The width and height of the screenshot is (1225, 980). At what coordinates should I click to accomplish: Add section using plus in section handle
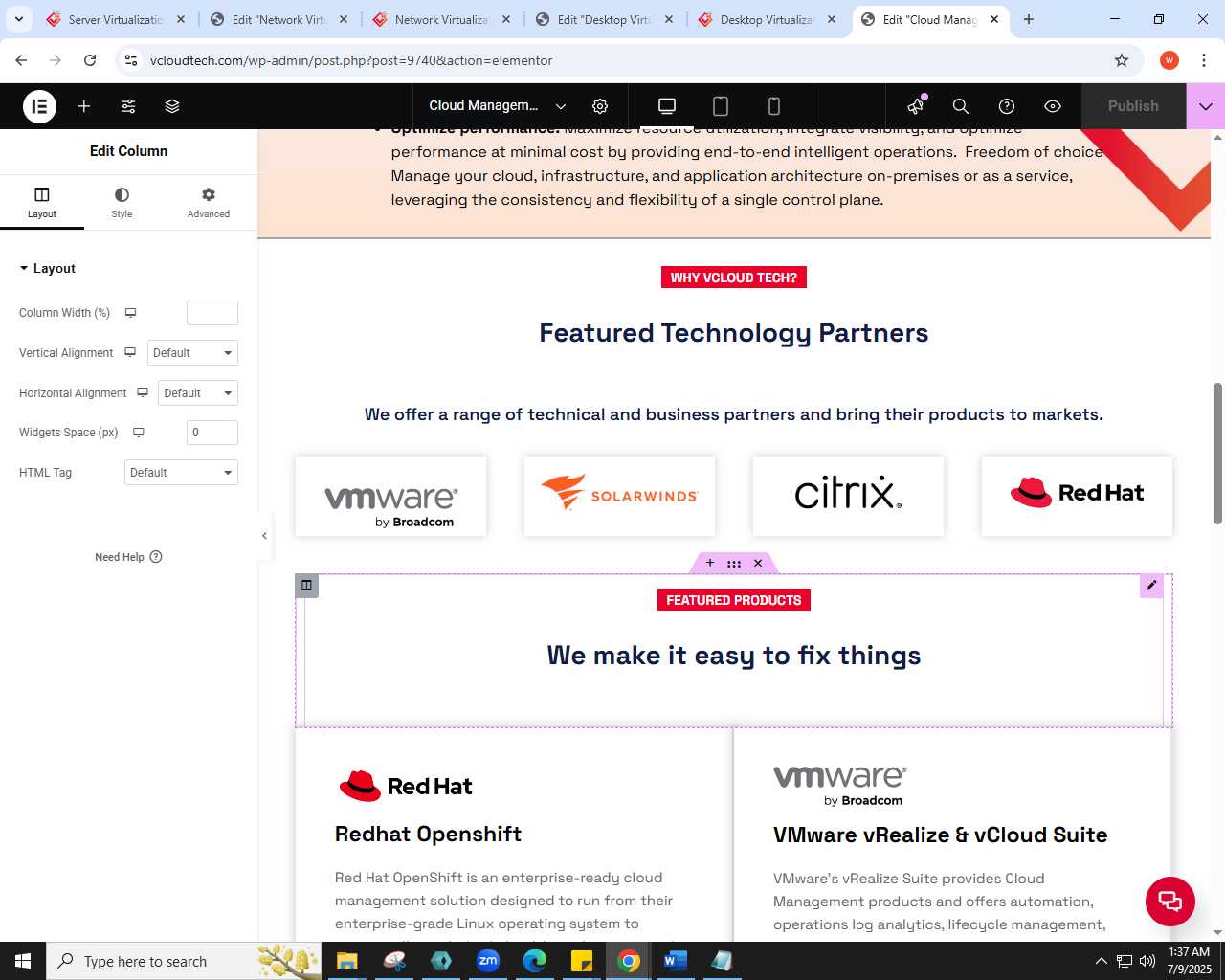point(710,564)
